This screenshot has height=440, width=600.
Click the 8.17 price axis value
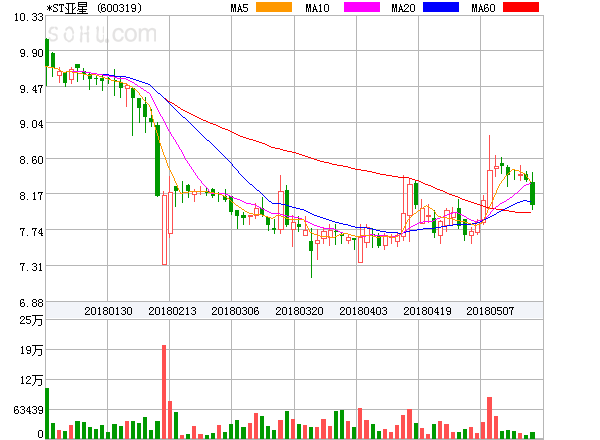[x=31, y=196]
